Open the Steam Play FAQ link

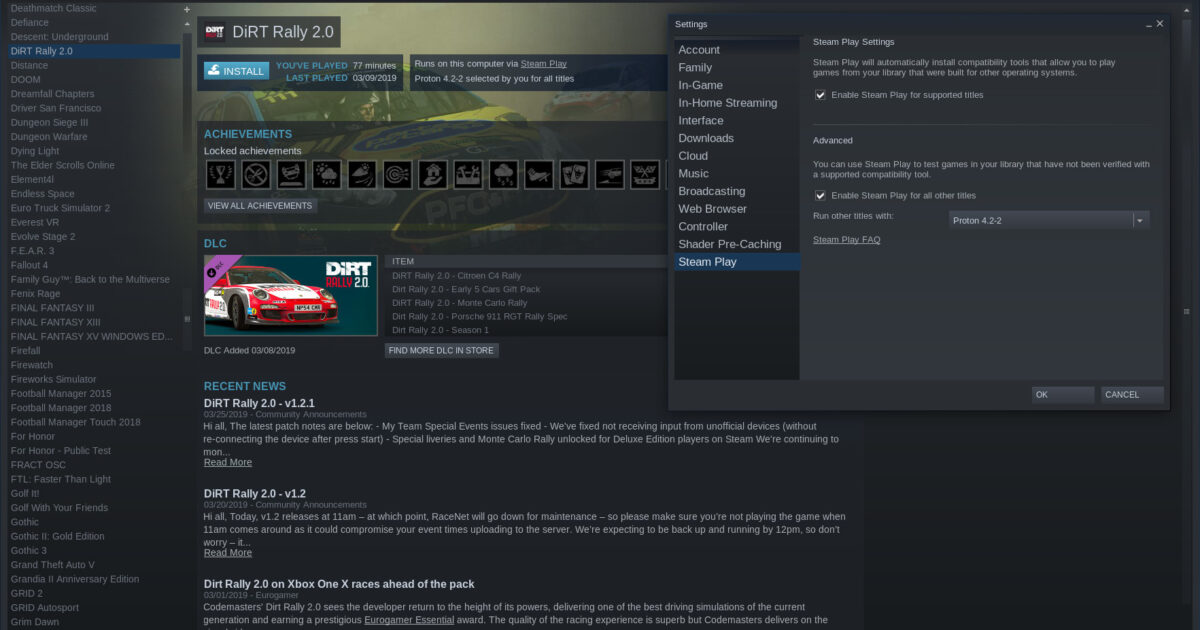pos(846,240)
